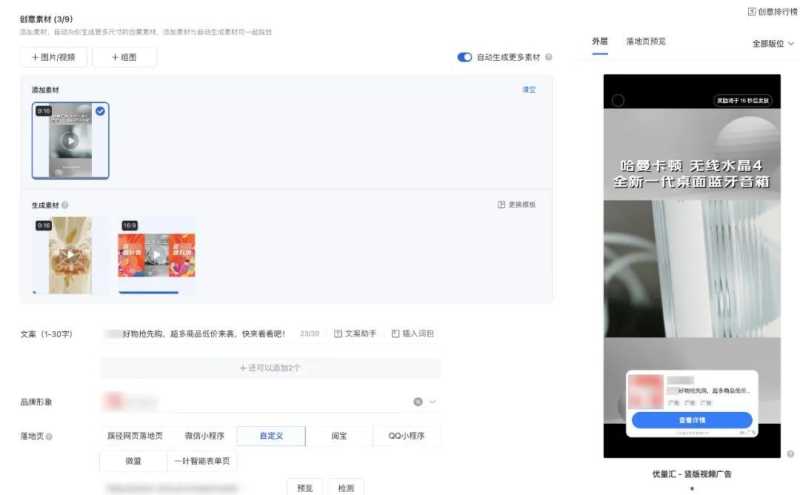Click the blurred ad card image in preview

point(646,391)
